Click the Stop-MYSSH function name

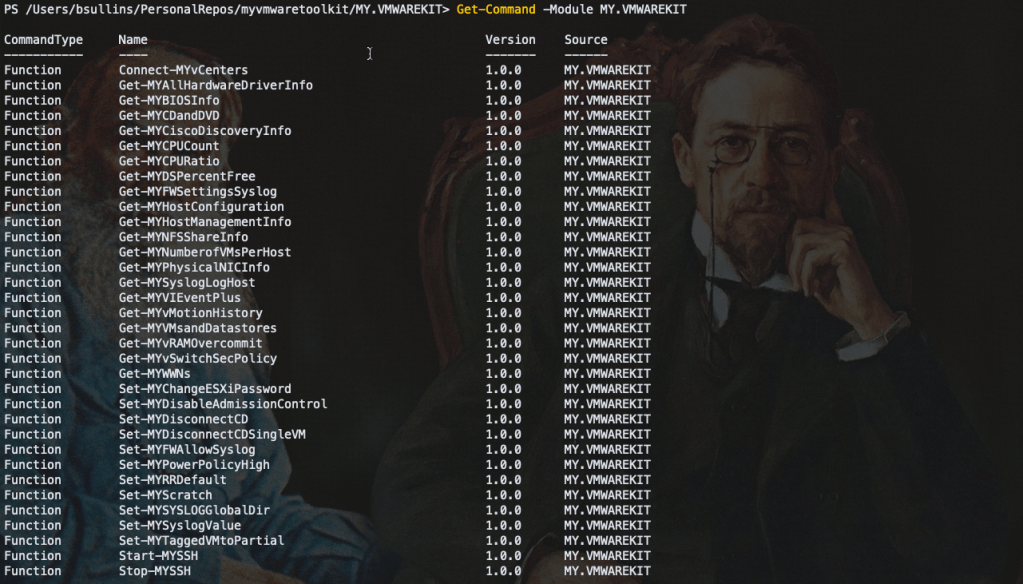coord(154,571)
